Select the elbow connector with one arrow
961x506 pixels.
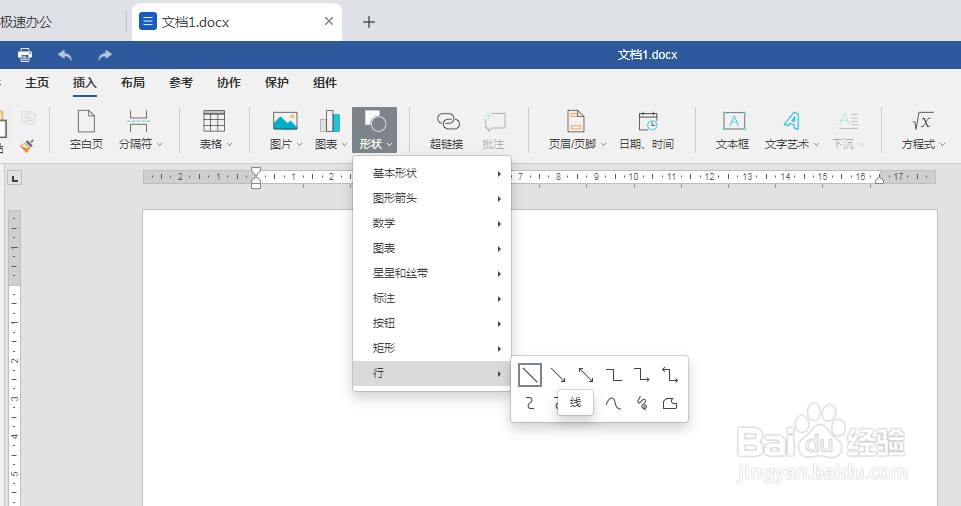pyautogui.click(x=642, y=375)
